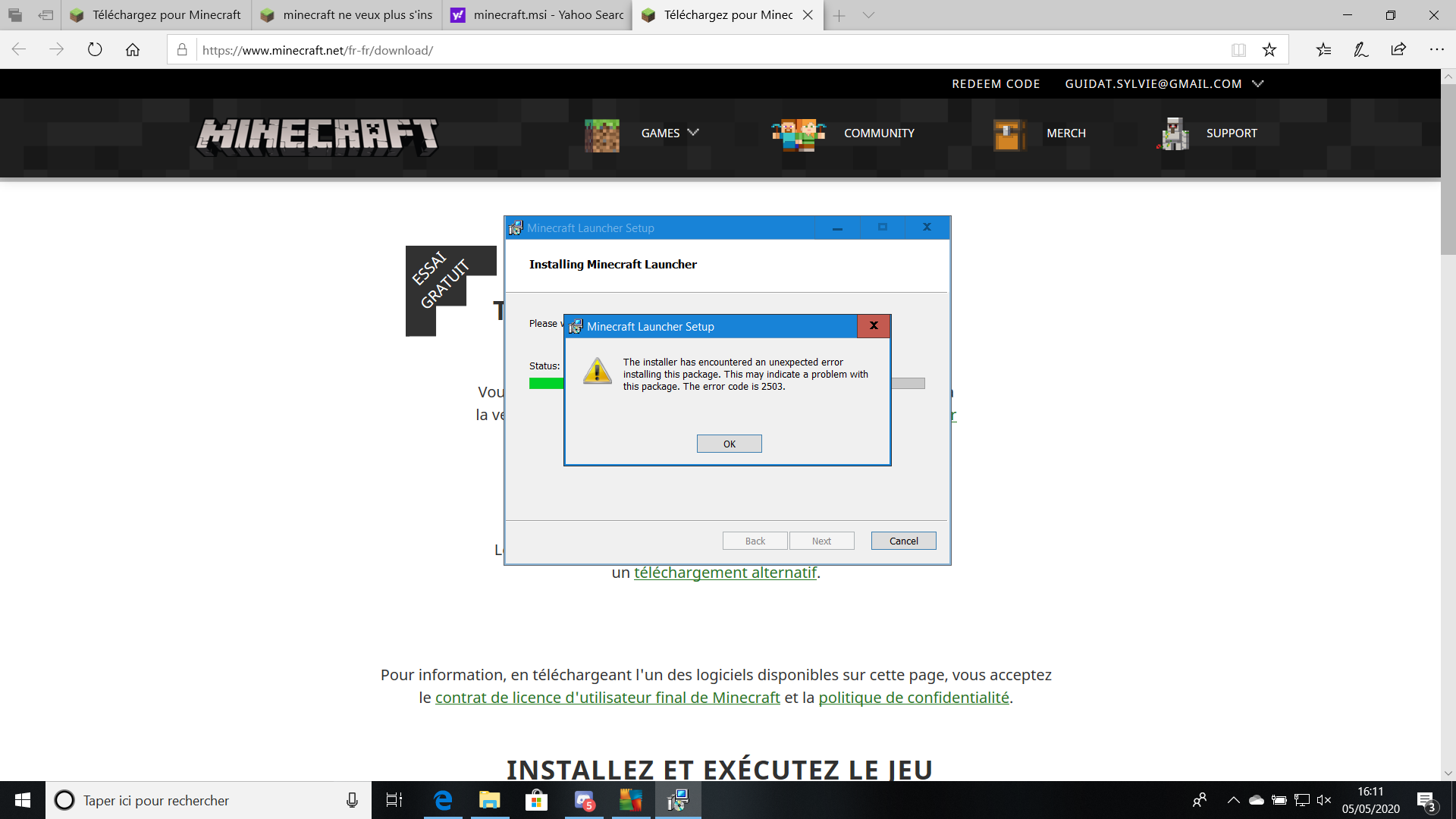Screen dimensions: 1456x819
Task: Click the chest Merch icon
Action: [x=1009, y=135]
